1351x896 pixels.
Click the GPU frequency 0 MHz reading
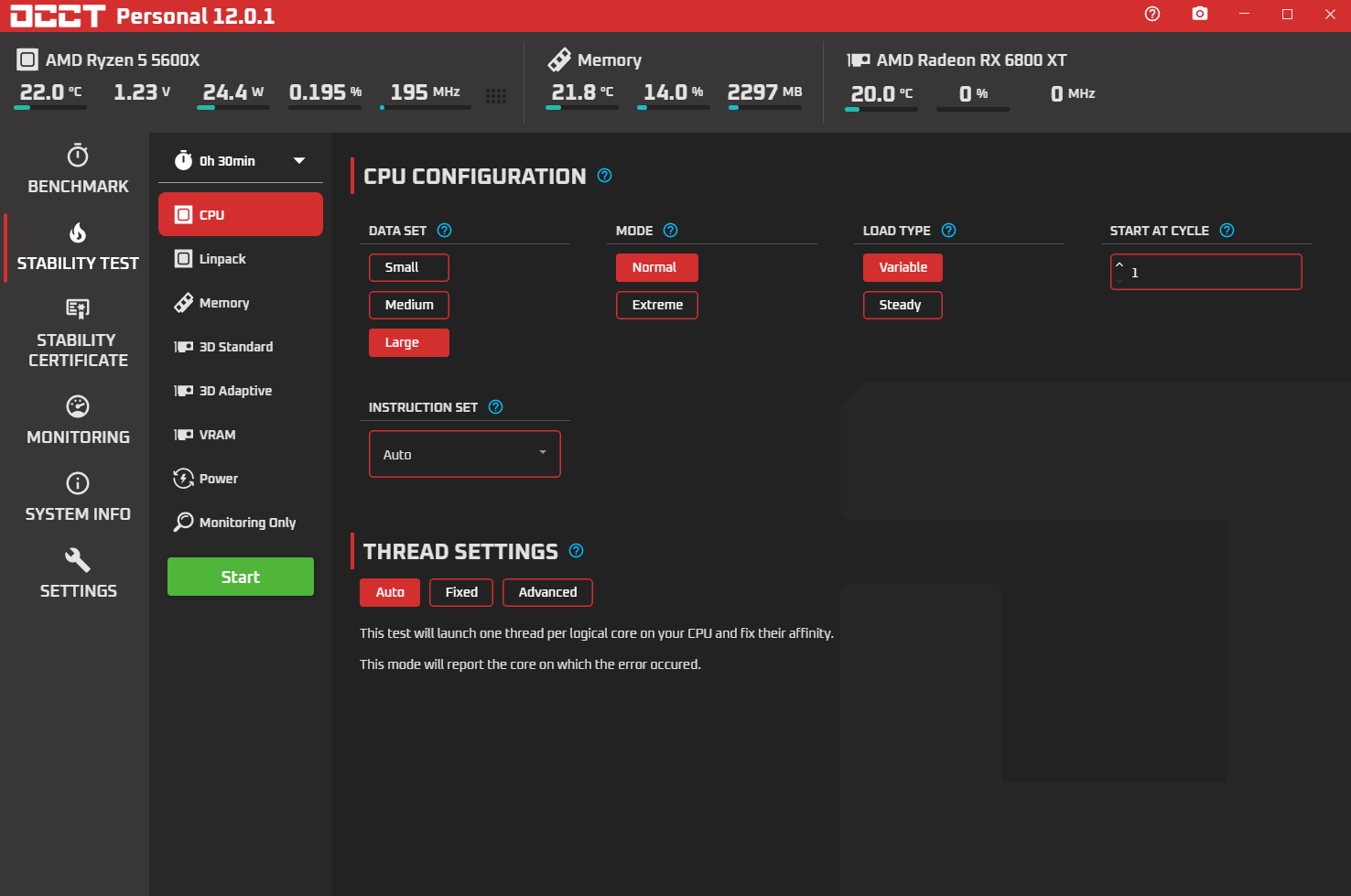(x=1073, y=94)
